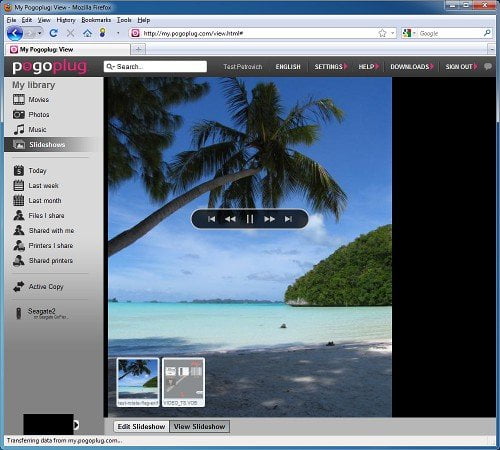
Task: Click the Edit Slideshow button
Action: tap(141, 427)
